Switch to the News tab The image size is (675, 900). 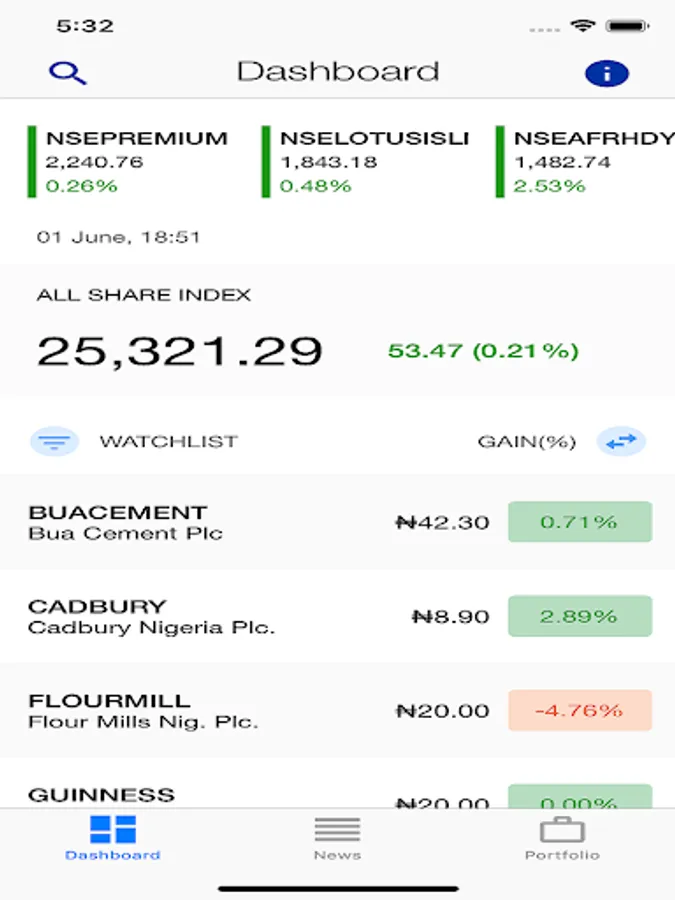pyautogui.click(x=337, y=837)
